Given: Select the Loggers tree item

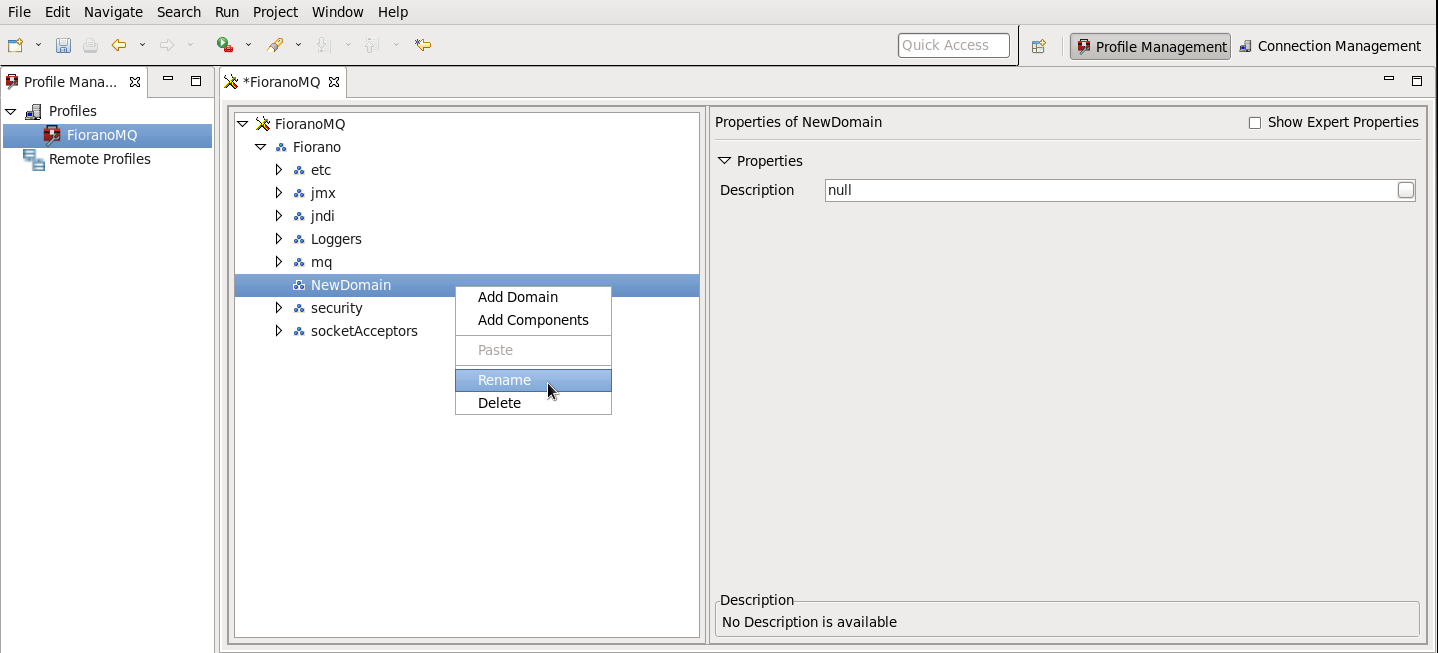Looking at the screenshot, I should [x=336, y=239].
